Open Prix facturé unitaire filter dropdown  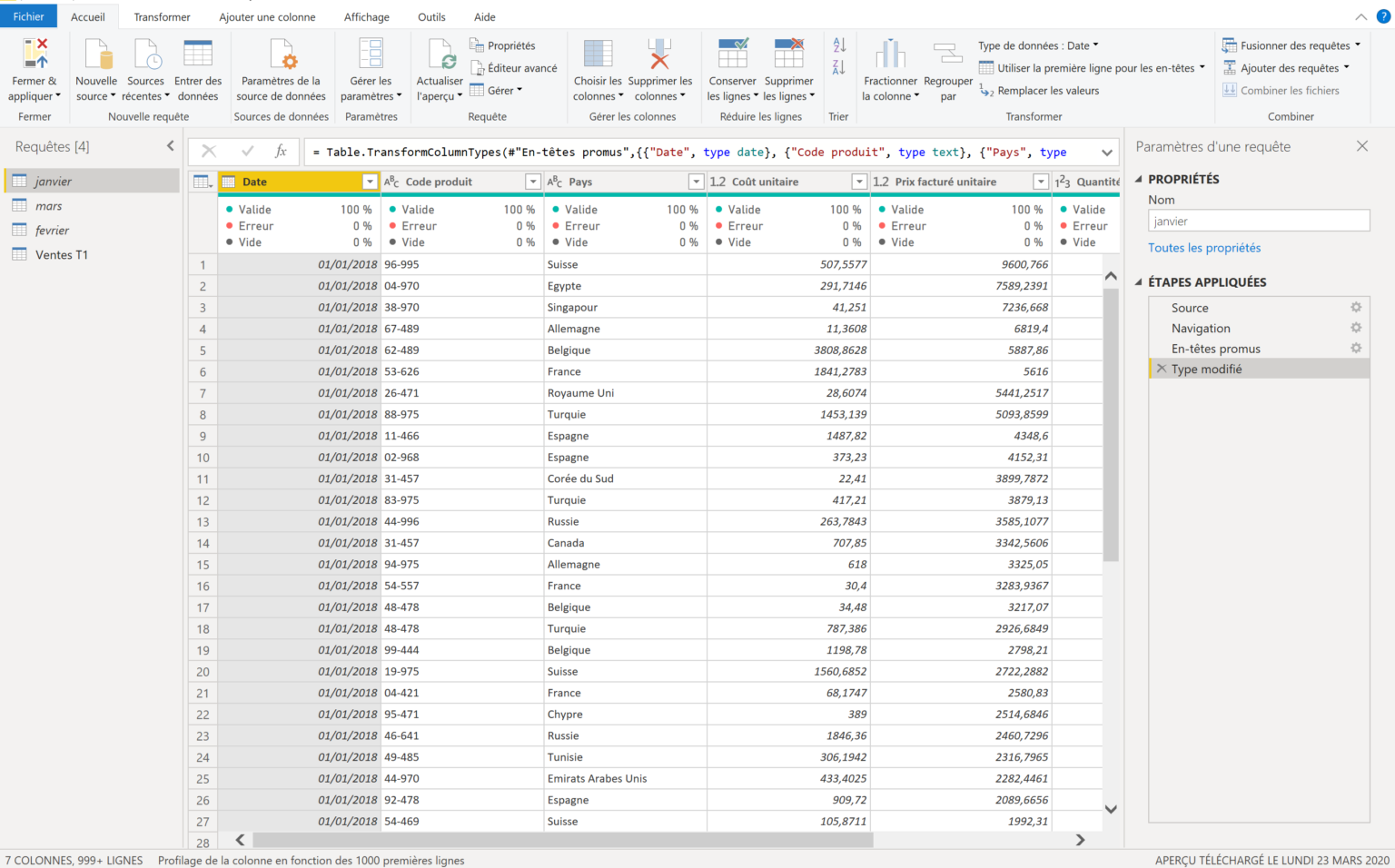[x=1041, y=182]
